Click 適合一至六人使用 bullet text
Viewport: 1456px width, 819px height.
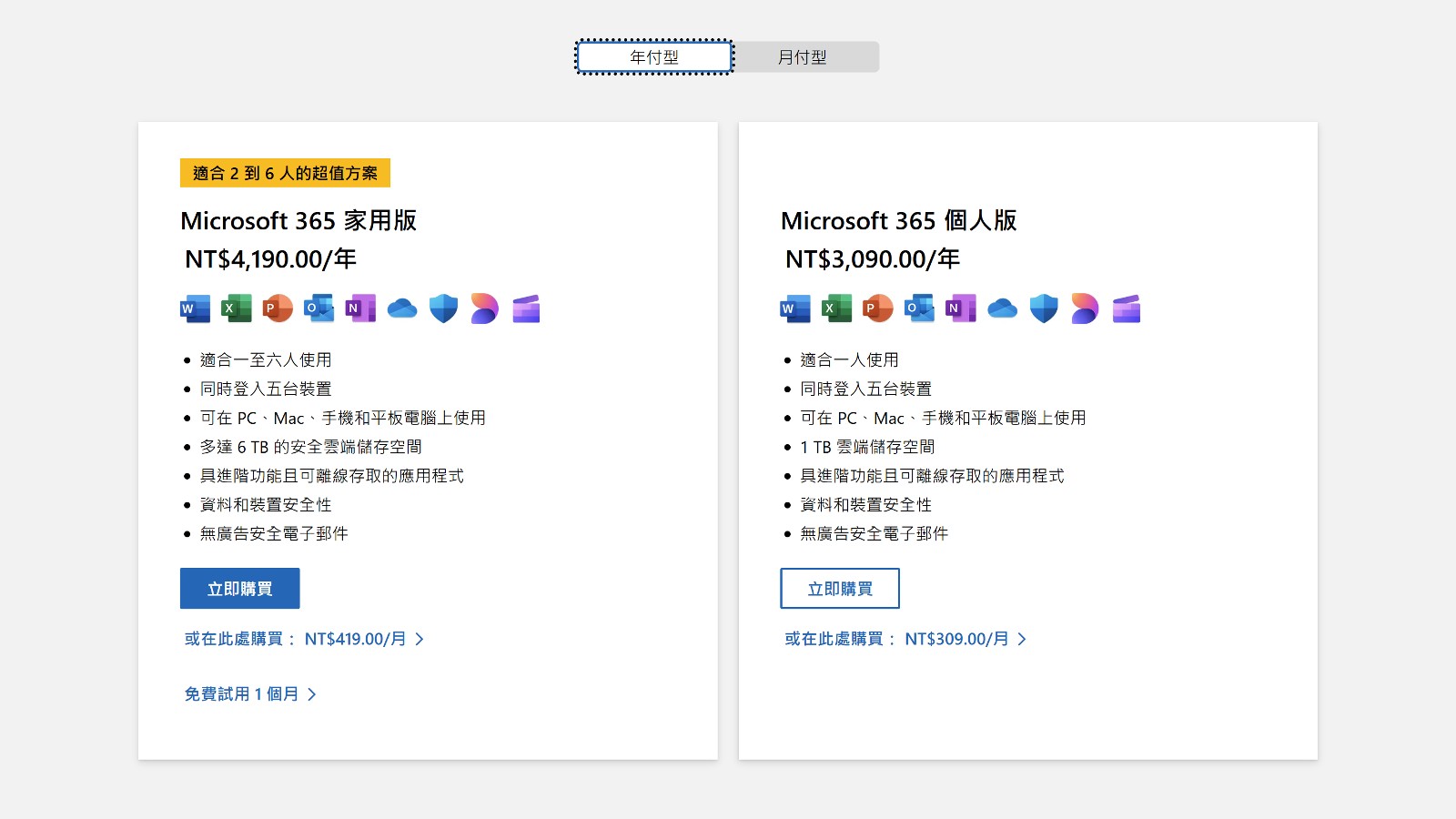pyautogui.click(x=266, y=360)
